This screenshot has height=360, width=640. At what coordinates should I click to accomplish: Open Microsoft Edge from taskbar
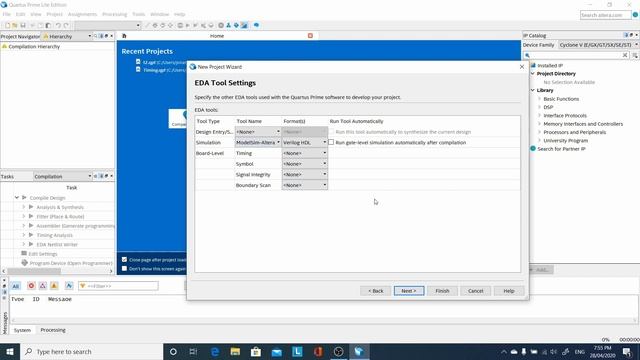pos(215,351)
